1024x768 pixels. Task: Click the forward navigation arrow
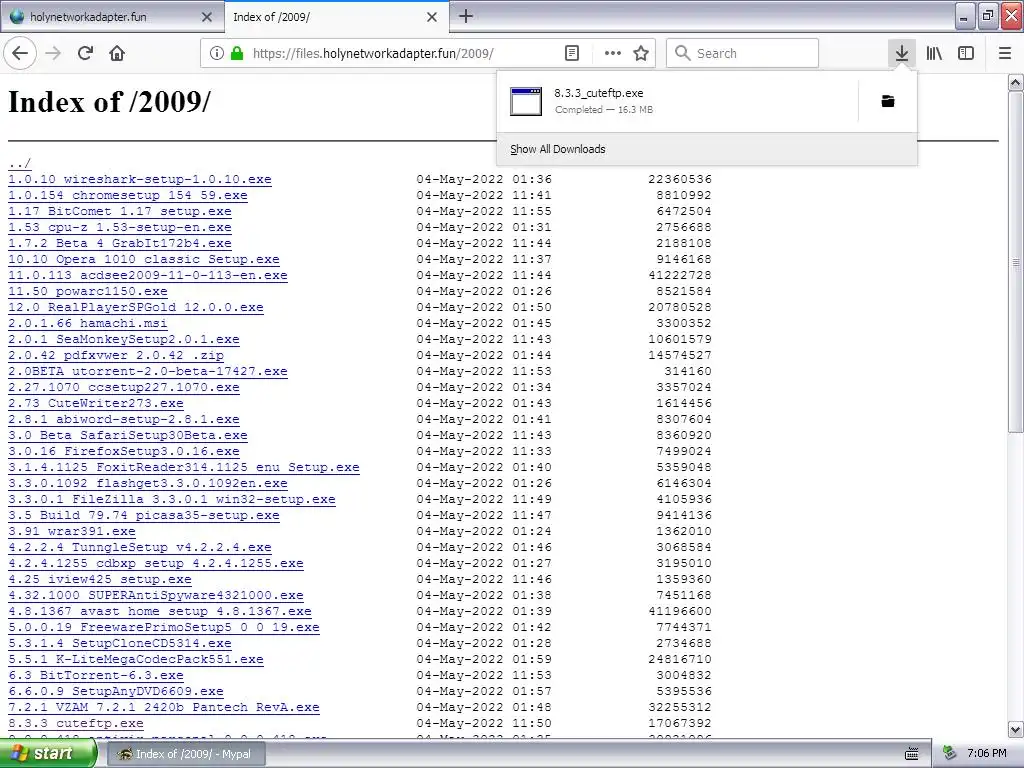click(53, 53)
